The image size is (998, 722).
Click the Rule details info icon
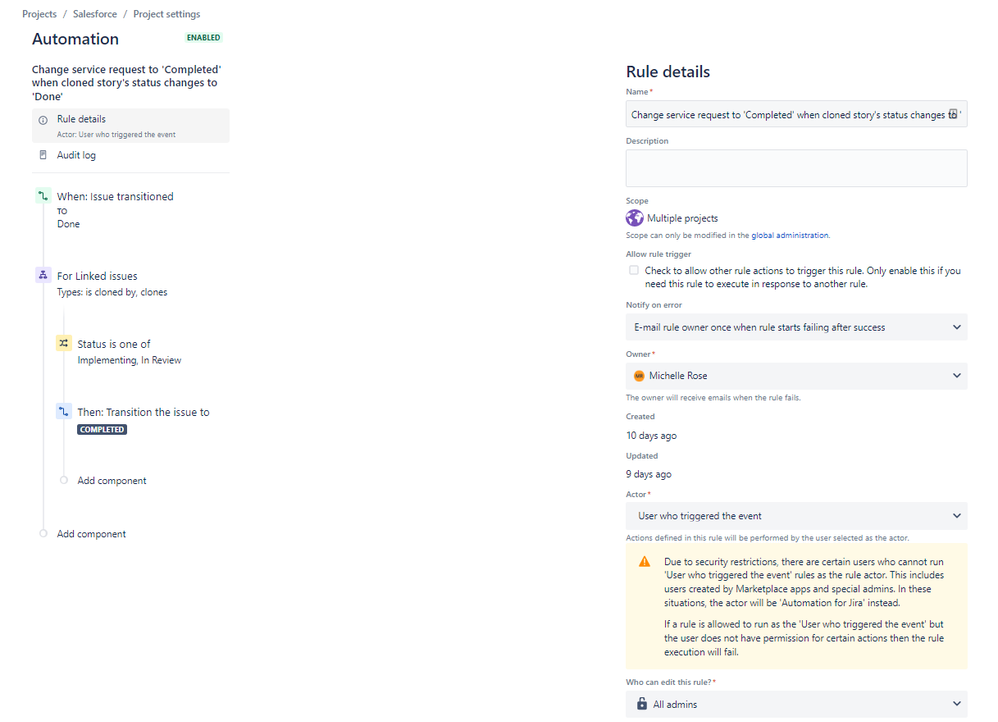43,120
